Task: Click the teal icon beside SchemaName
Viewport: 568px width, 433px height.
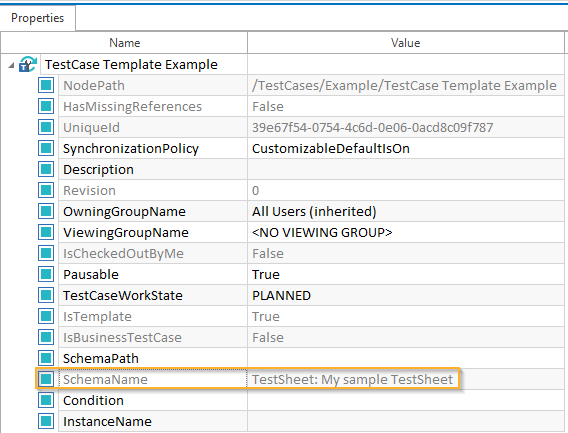Action: 46,379
